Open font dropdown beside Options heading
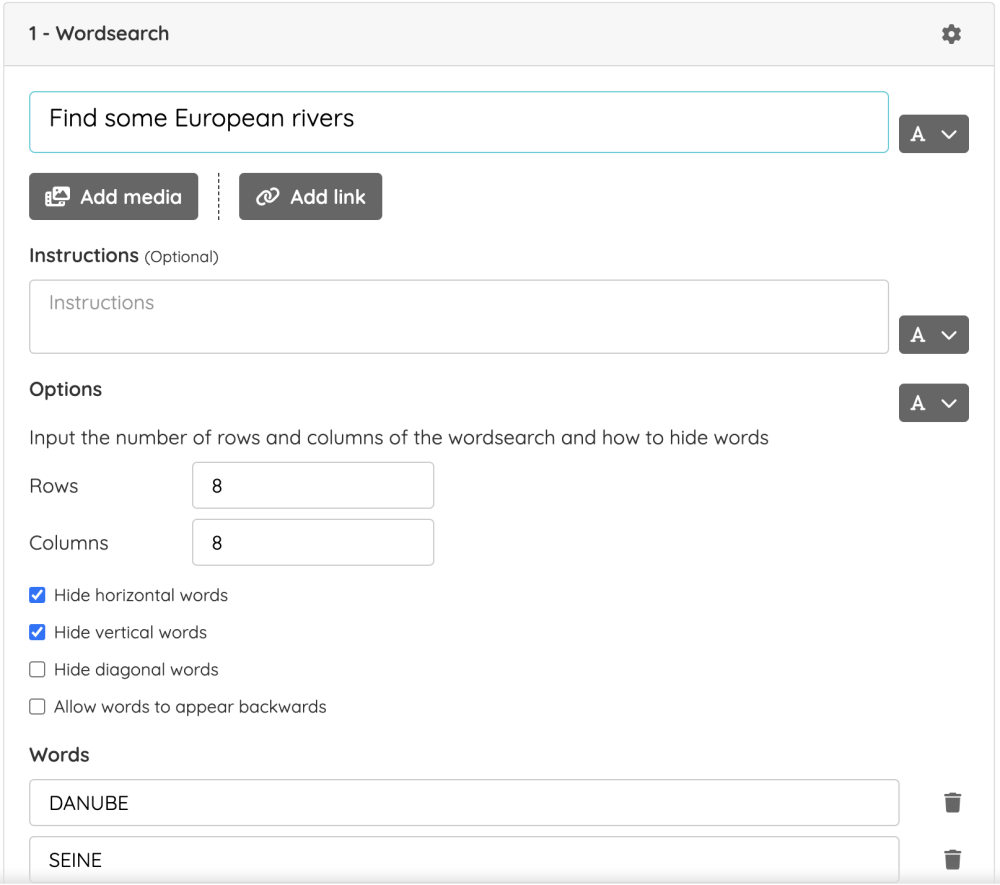This screenshot has height=885, width=1000. pos(934,403)
